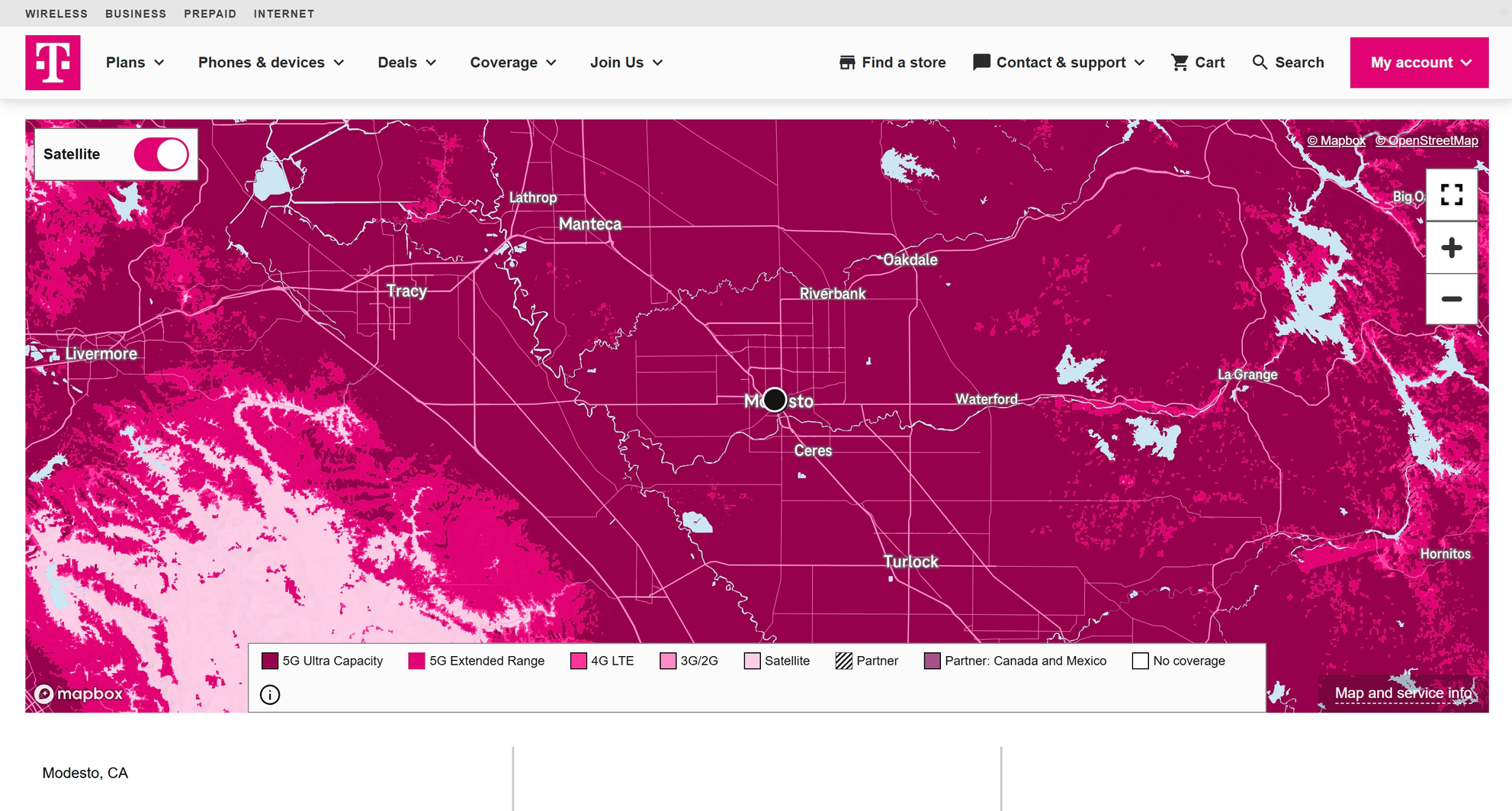Turn off the Satellite toggle
Screen dimensions: 1512x811
(x=161, y=154)
